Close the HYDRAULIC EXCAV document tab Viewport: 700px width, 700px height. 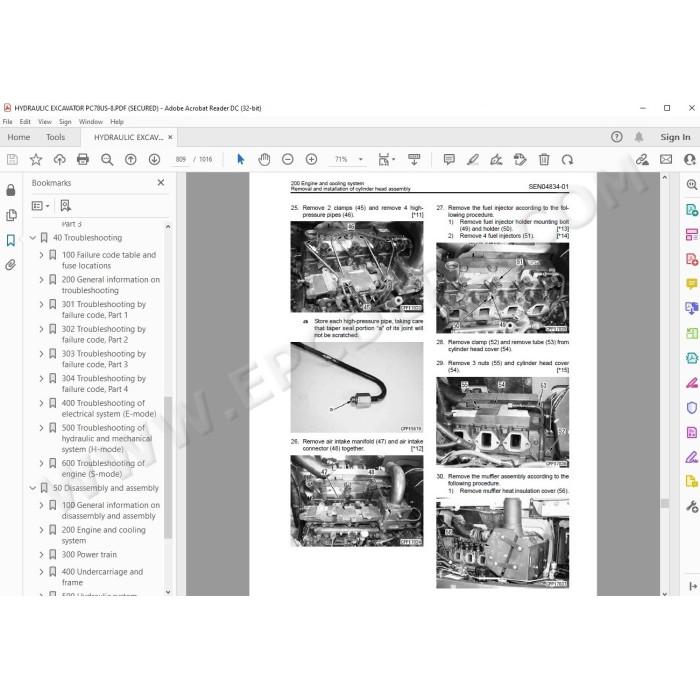(x=170, y=137)
